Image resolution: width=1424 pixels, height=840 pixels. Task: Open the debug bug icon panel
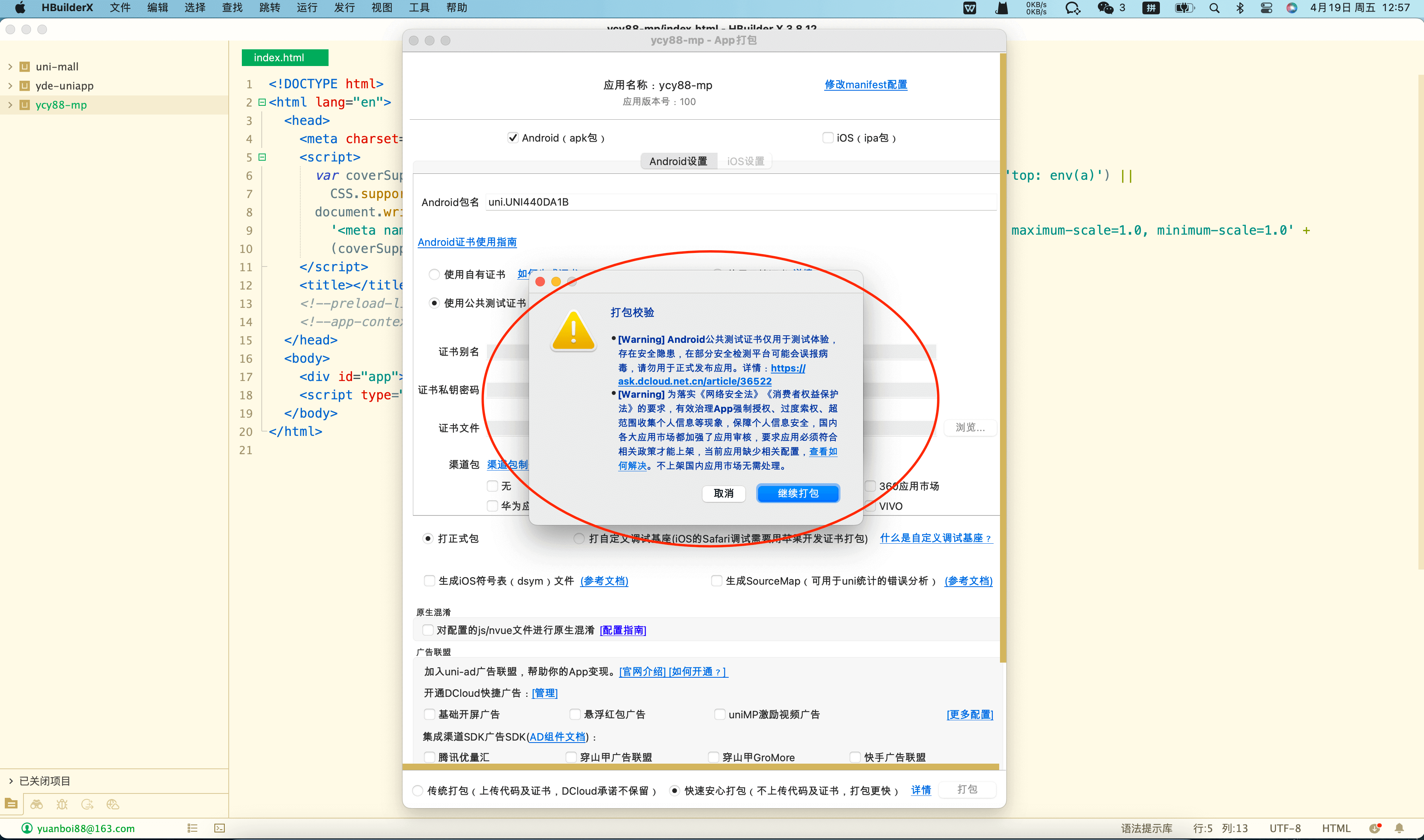[x=62, y=804]
